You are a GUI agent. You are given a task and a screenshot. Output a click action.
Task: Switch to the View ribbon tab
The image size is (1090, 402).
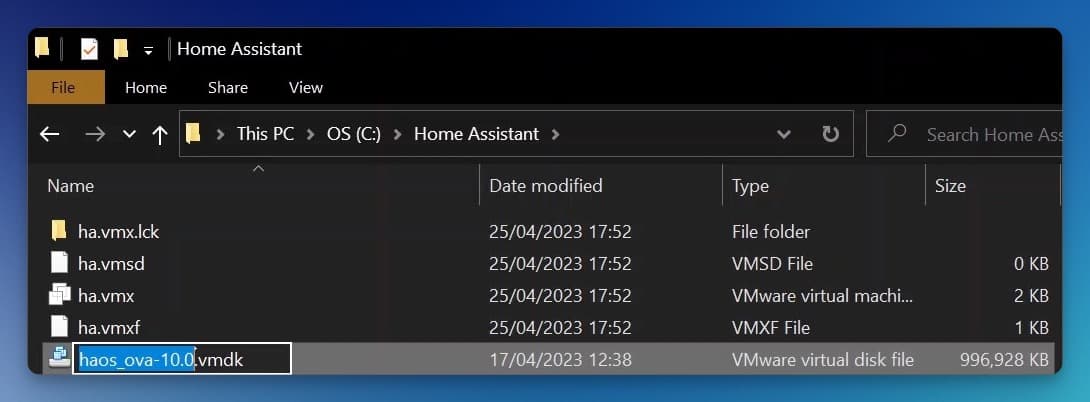click(306, 88)
